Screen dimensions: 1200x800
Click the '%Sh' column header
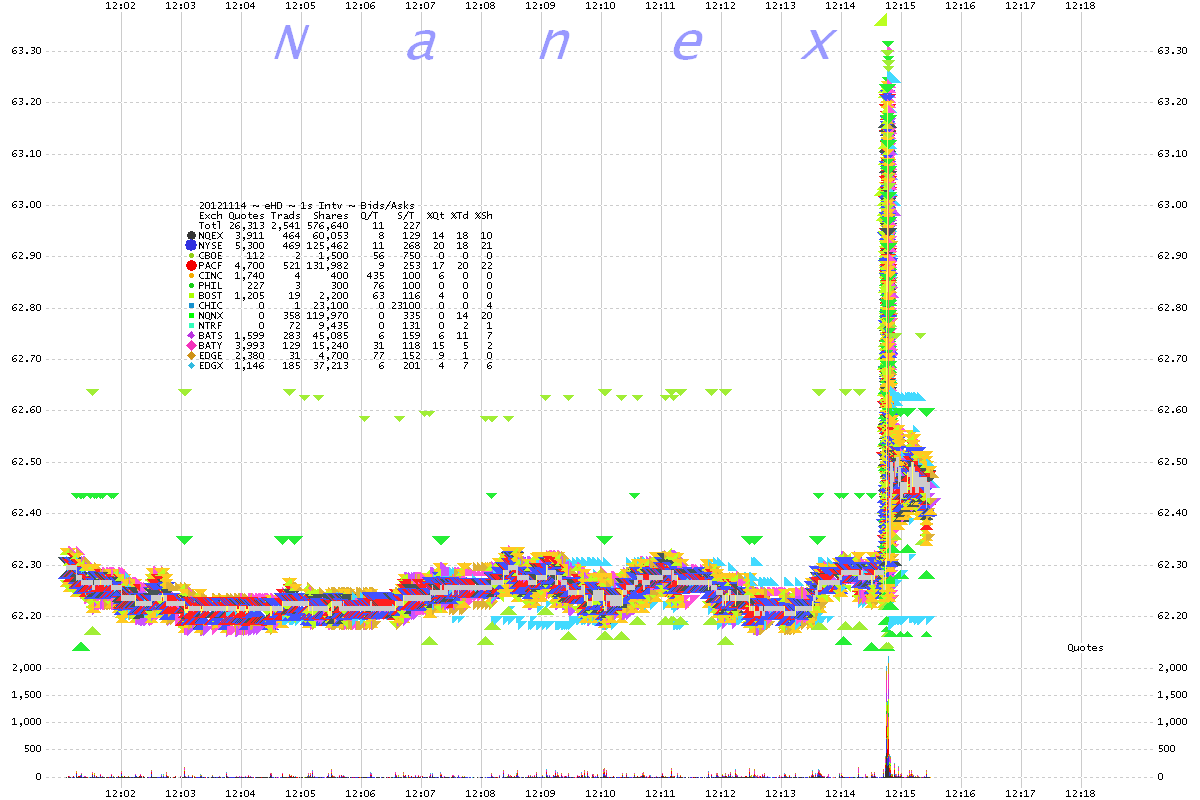click(x=484, y=215)
